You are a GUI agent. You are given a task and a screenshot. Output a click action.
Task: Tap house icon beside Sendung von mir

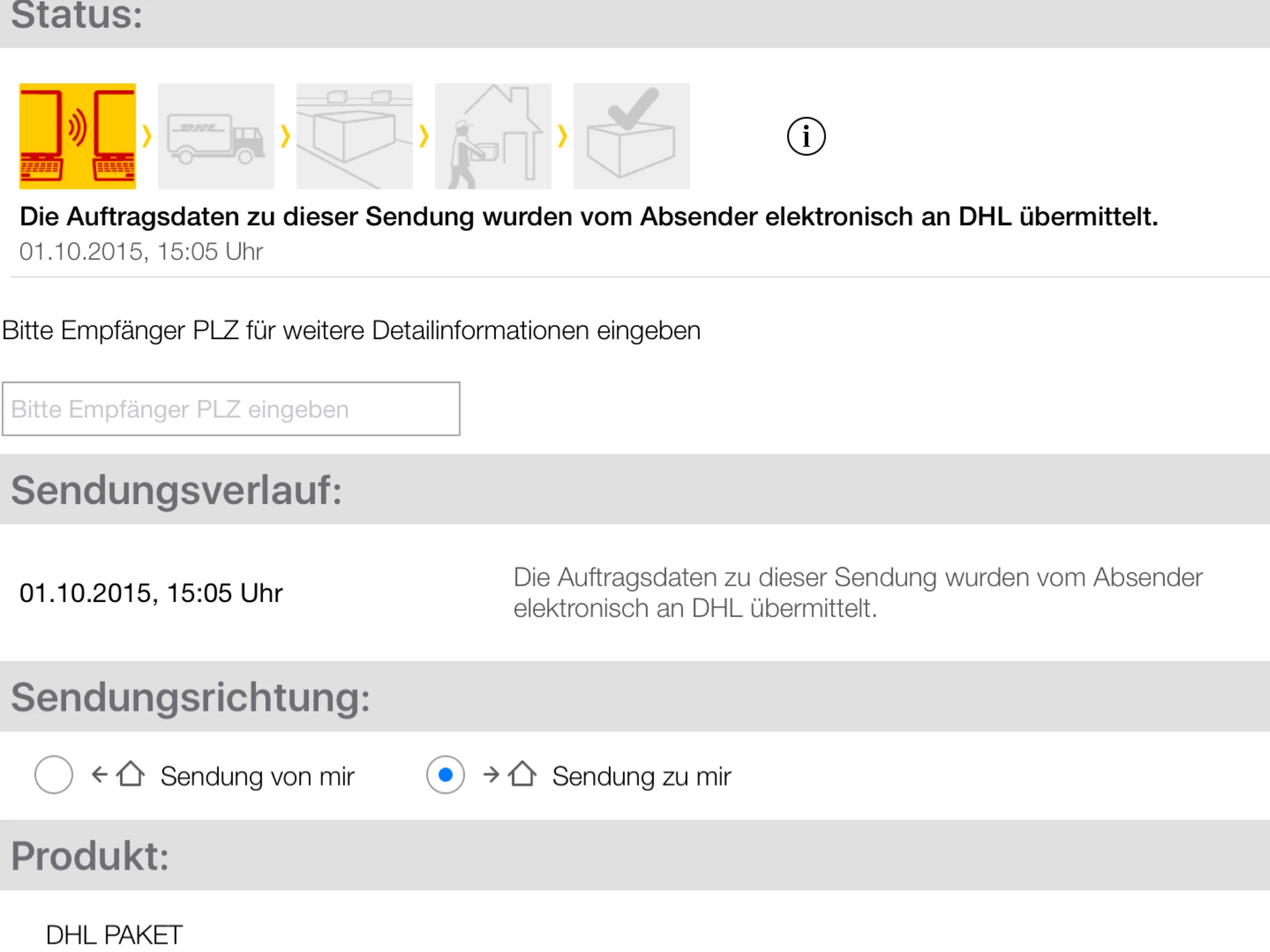click(x=130, y=774)
